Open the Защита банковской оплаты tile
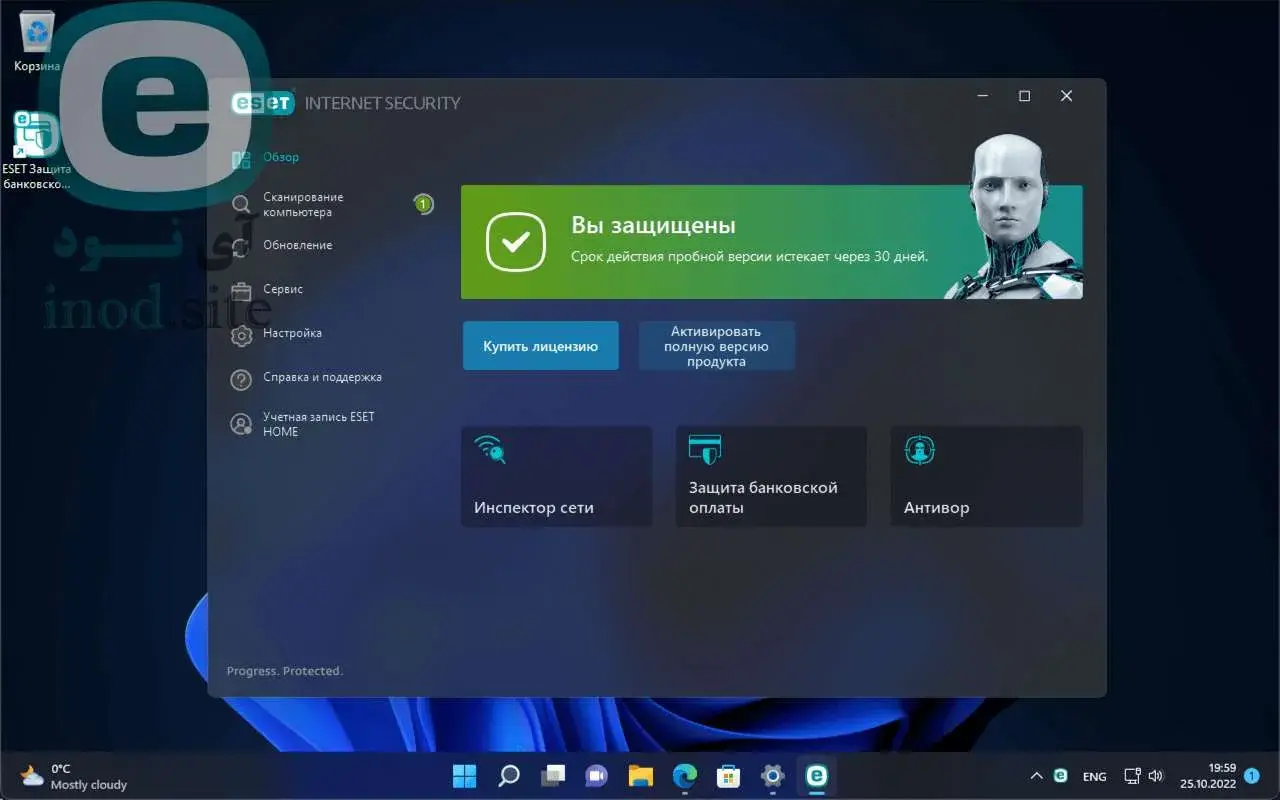The height and width of the screenshot is (800, 1280). (771, 477)
